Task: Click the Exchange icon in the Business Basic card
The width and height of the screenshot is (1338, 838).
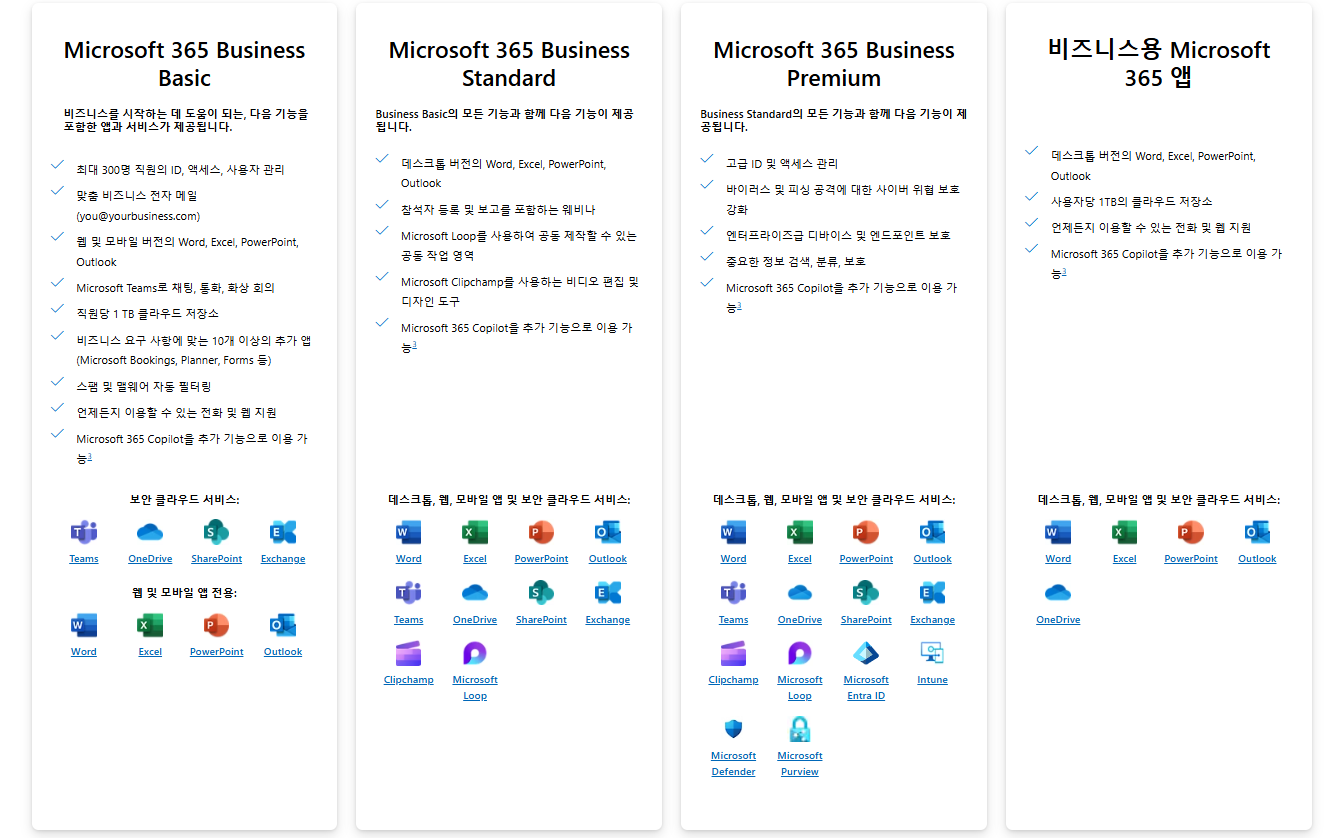Action: [283, 532]
